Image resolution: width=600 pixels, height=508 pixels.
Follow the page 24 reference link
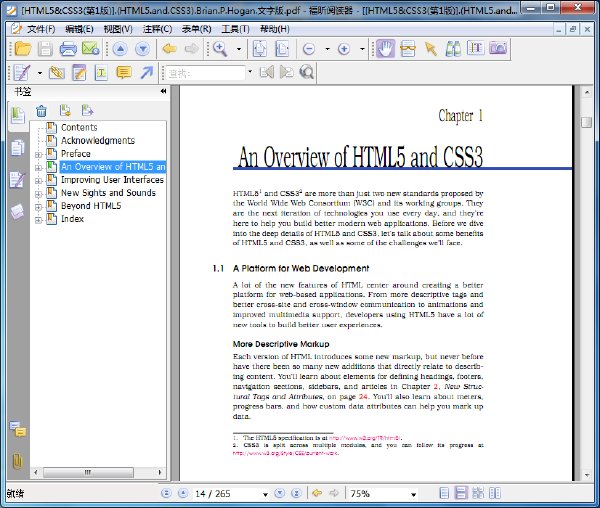click(x=364, y=397)
